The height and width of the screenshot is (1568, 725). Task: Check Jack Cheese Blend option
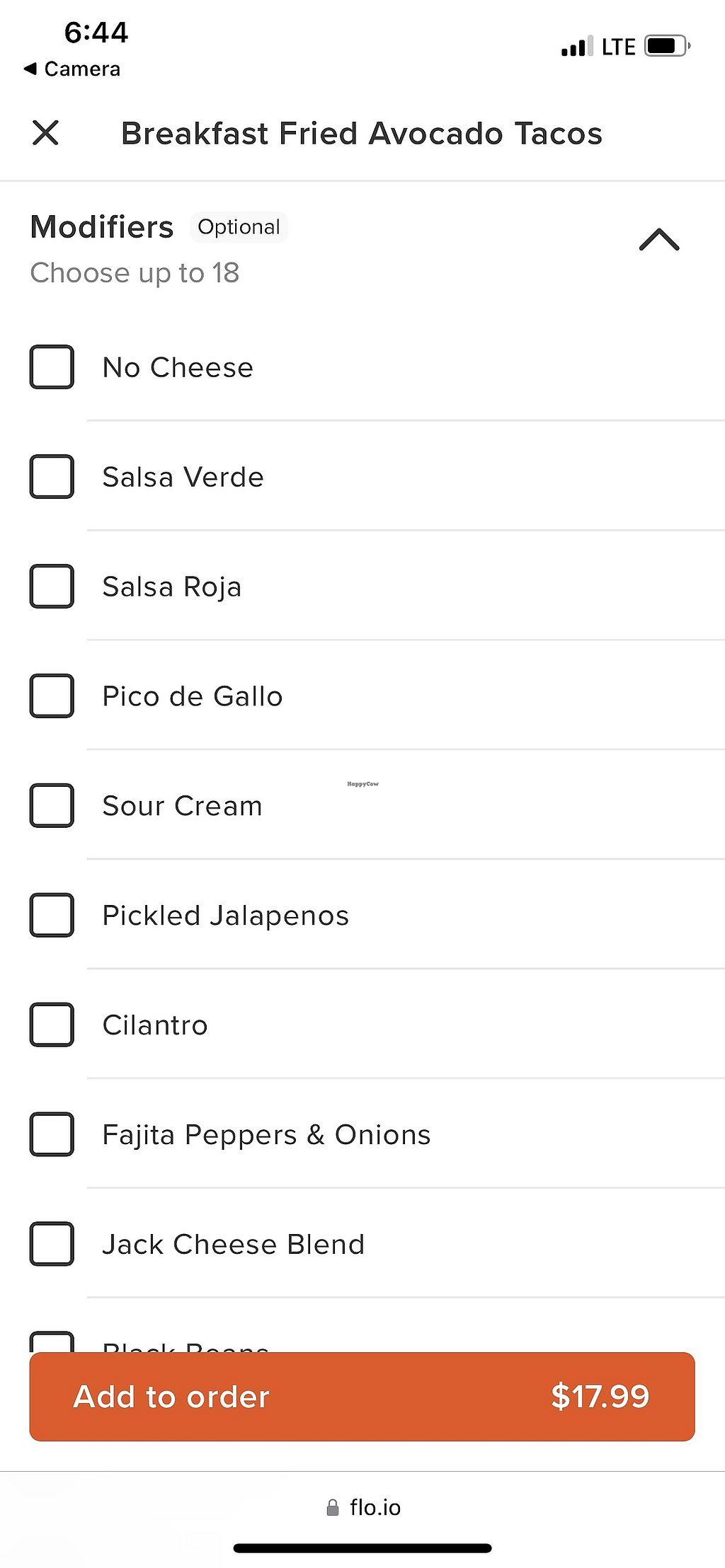coord(52,1245)
